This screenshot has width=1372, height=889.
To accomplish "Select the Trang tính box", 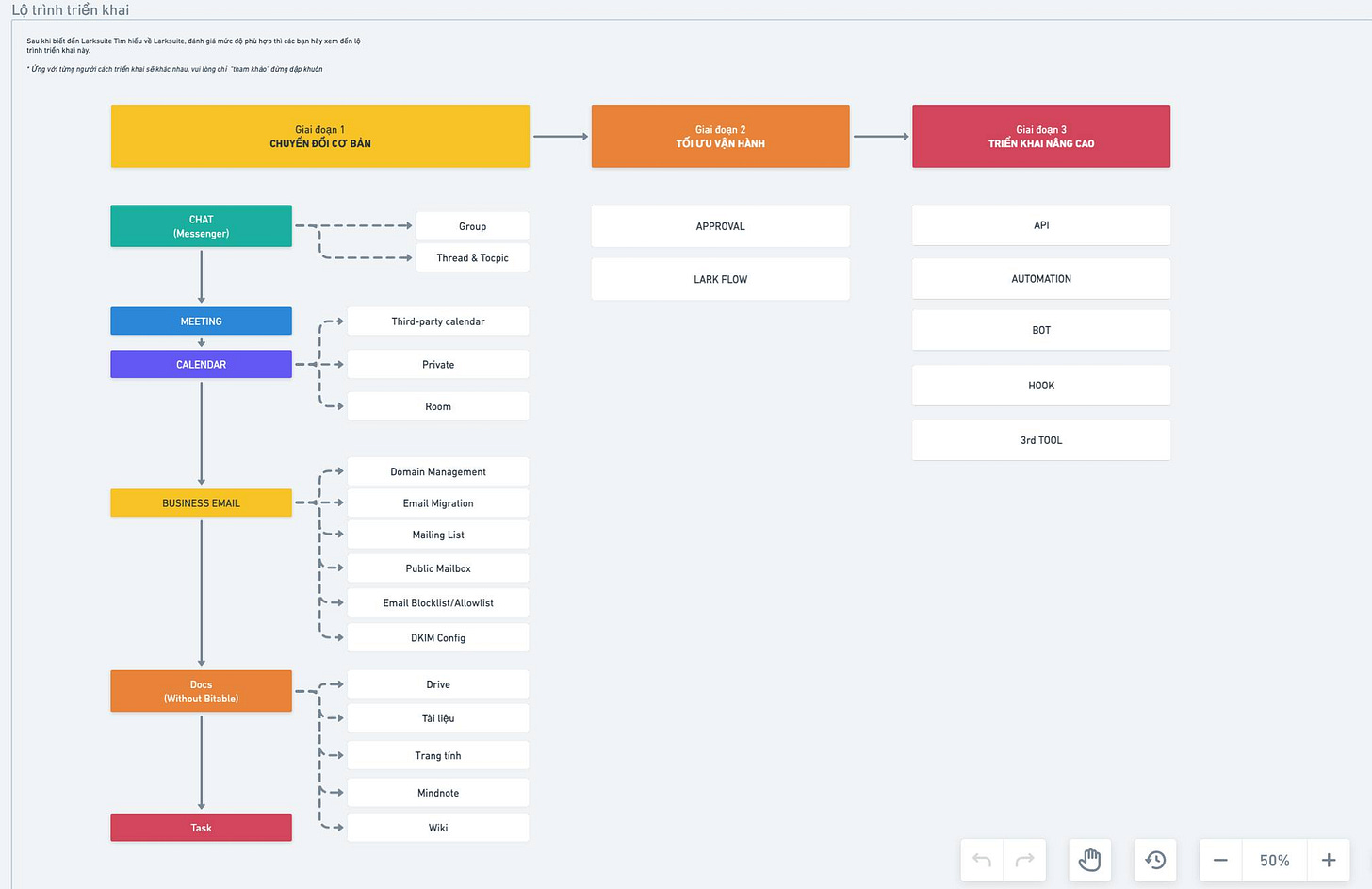I will pyautogui.click(x=438, y=755).
